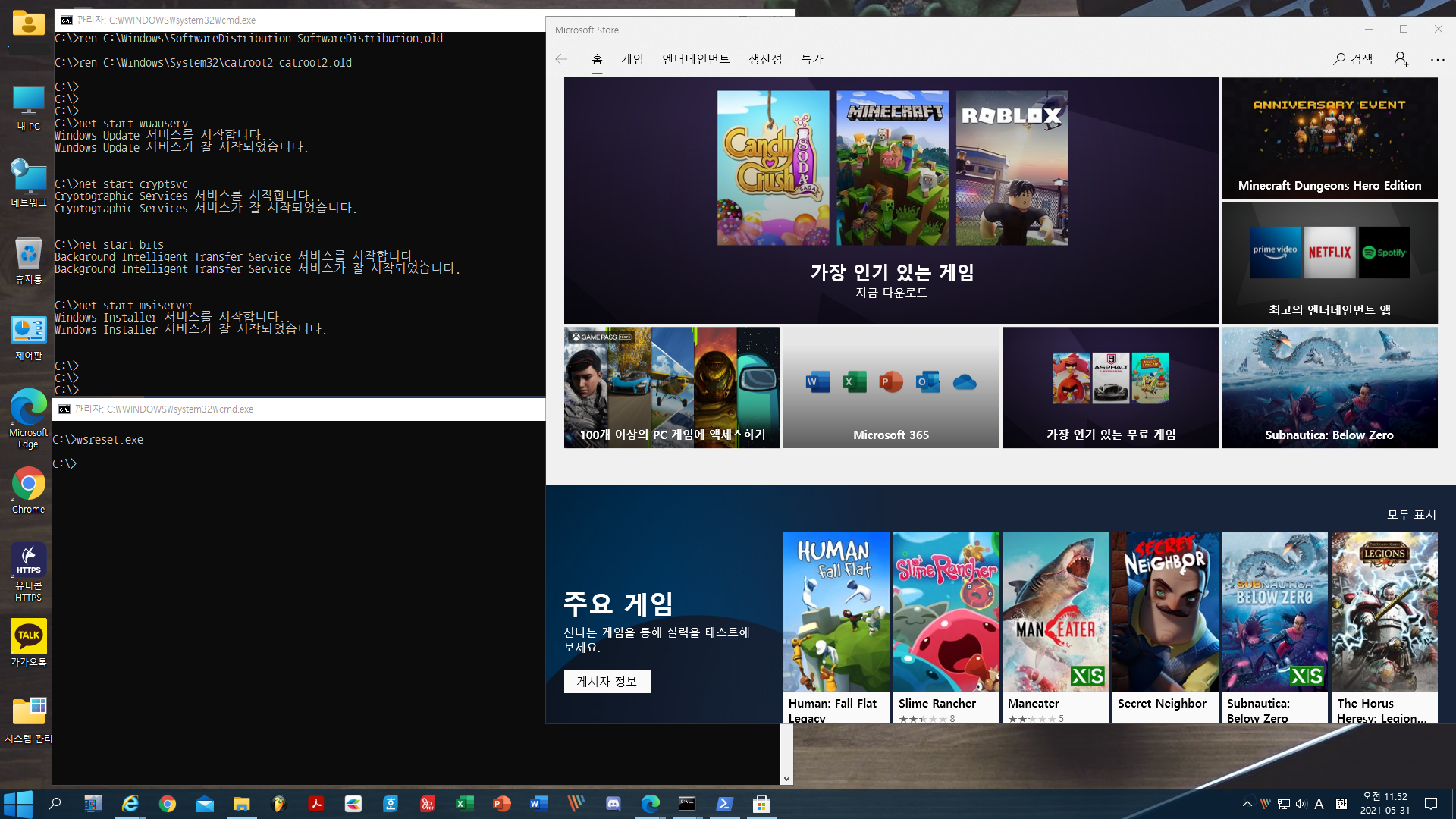
Task: Click the cmd window scrollbar down arrow
Action: [786, 779]
